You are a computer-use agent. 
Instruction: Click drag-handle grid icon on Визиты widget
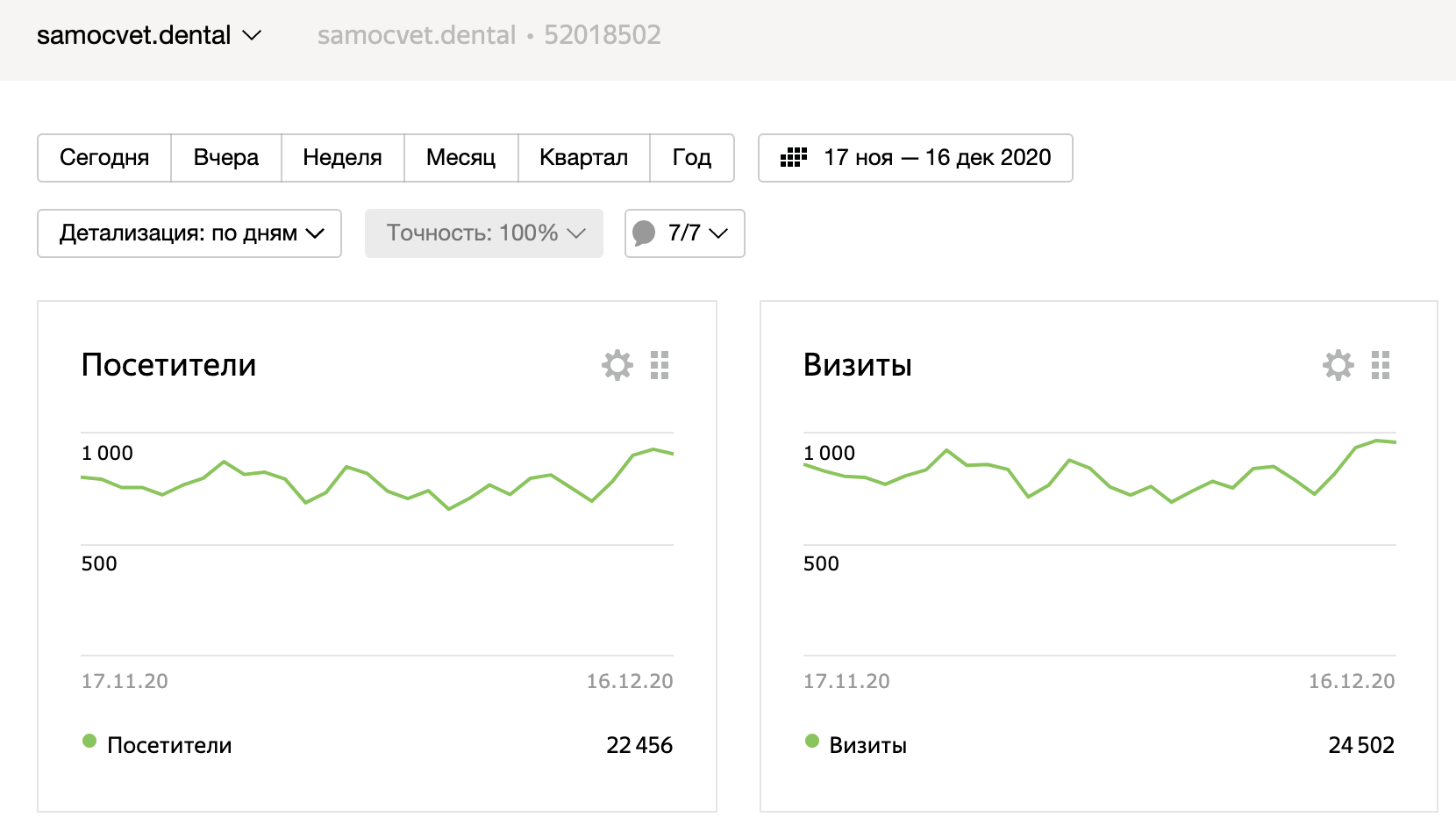coord(1381,365)
